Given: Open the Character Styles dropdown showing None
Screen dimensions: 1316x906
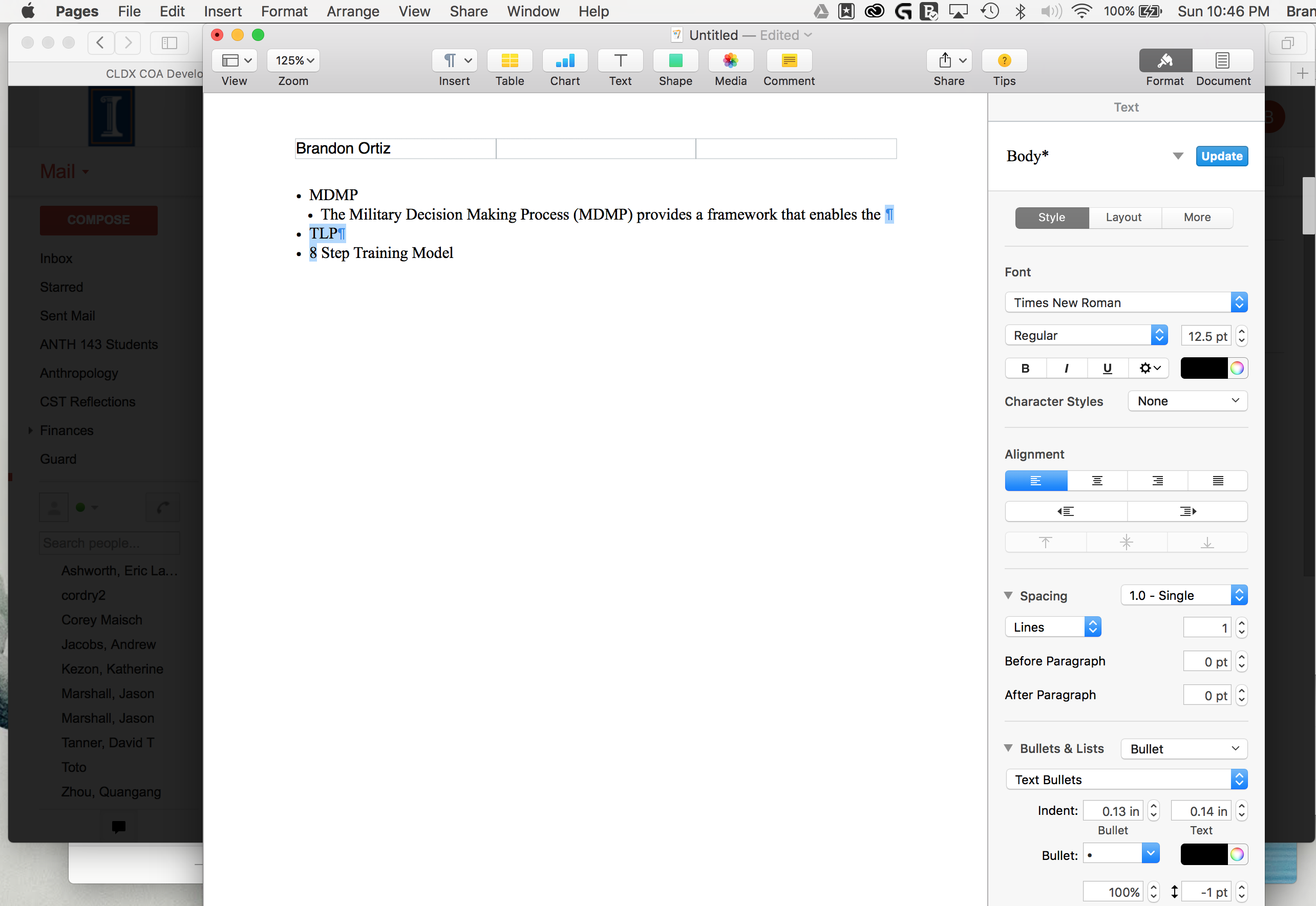Looking at the screenshot, I should 1187,401.
